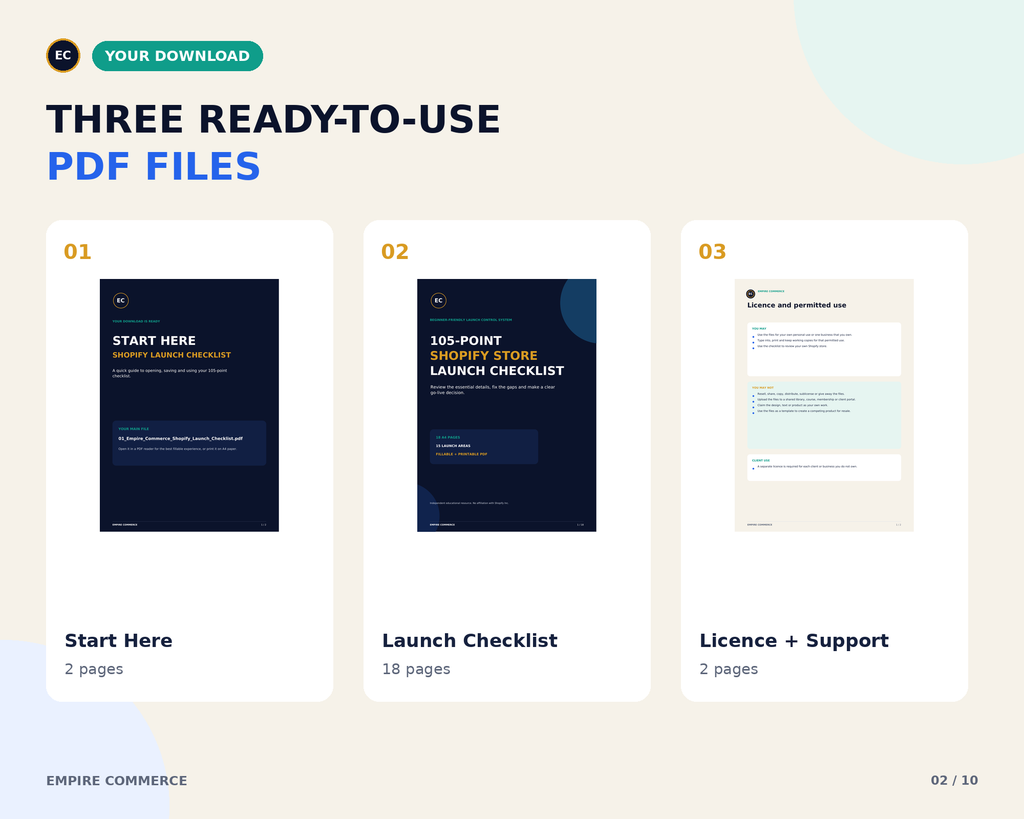
Task: Click the EMPIRE COMMERCE footer text
Action: click(116, 780)
